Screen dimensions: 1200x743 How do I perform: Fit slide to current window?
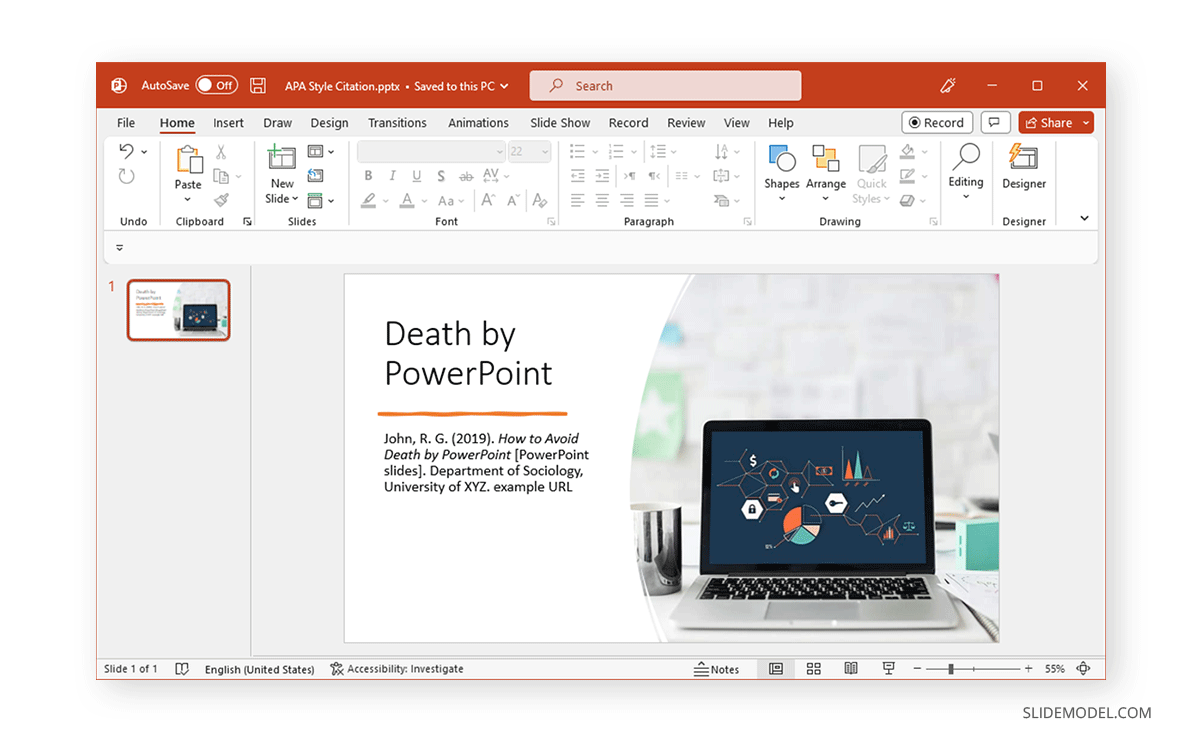click(x=1084, y=669)
